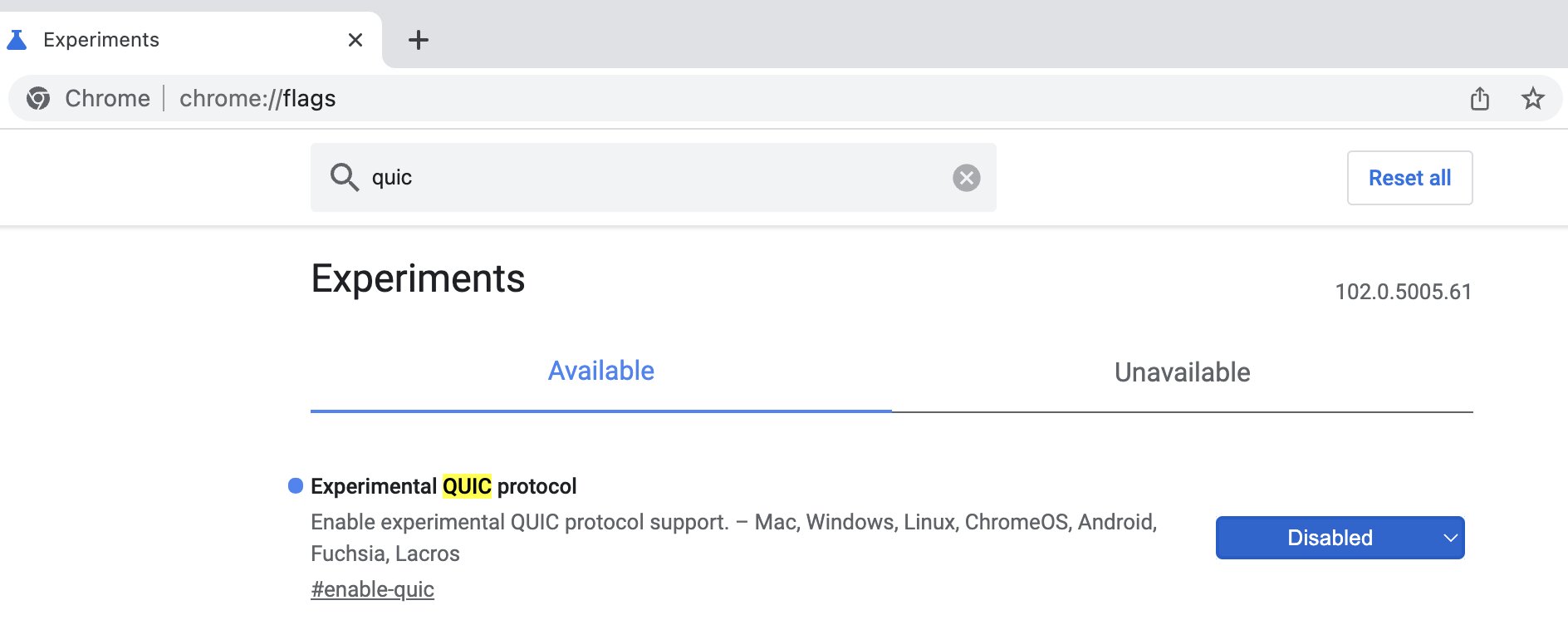Screen dimensions: 1568x625
Task: Click the share icon in the address bar
Action: click(1480, 98)
